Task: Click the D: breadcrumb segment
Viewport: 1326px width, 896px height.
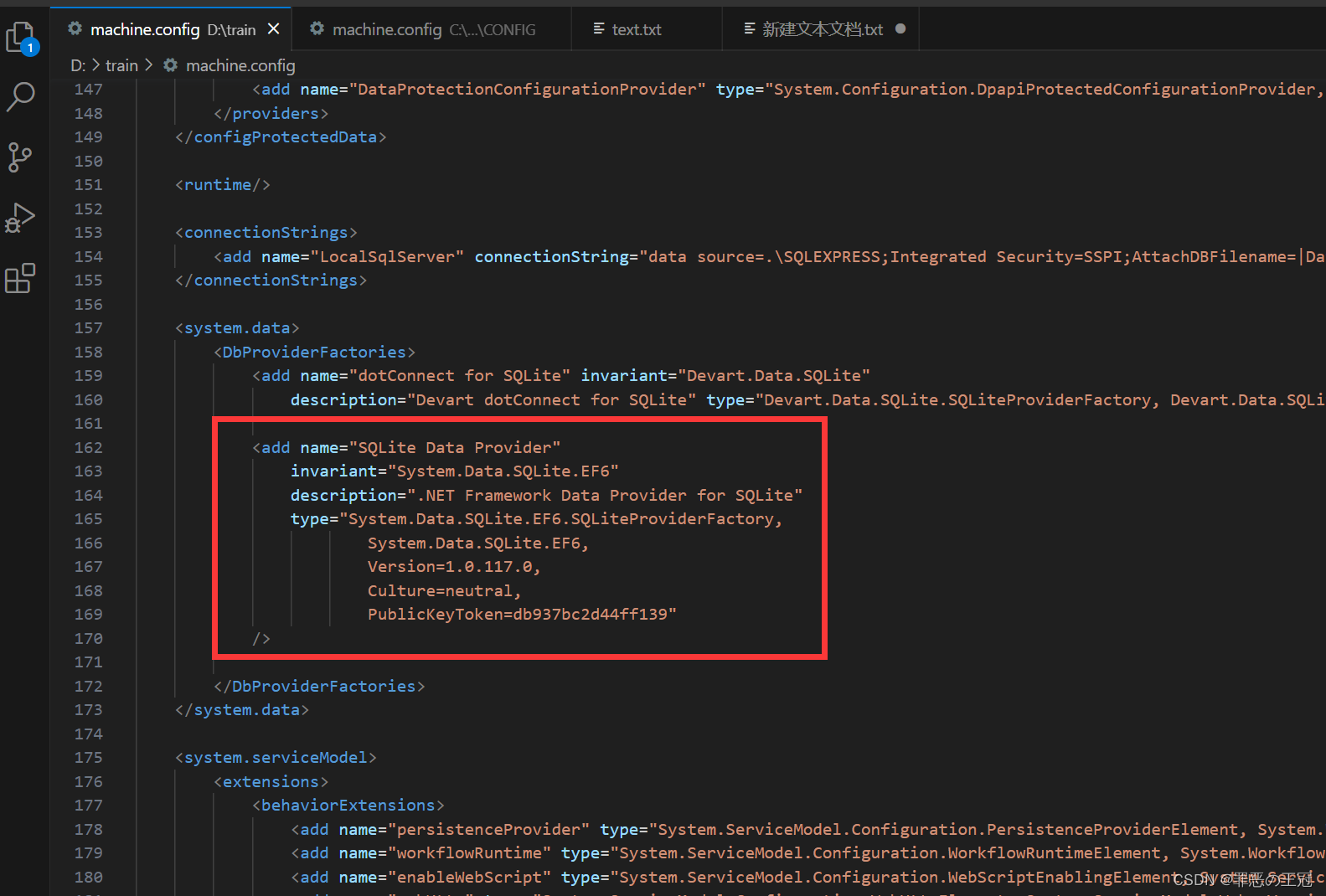Action: click(78, 65)
